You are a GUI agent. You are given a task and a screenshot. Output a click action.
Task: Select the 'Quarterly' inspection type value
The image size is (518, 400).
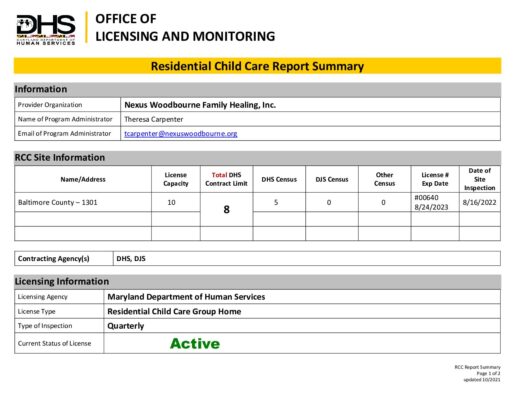pyautogui.click(x=126, y=326)
